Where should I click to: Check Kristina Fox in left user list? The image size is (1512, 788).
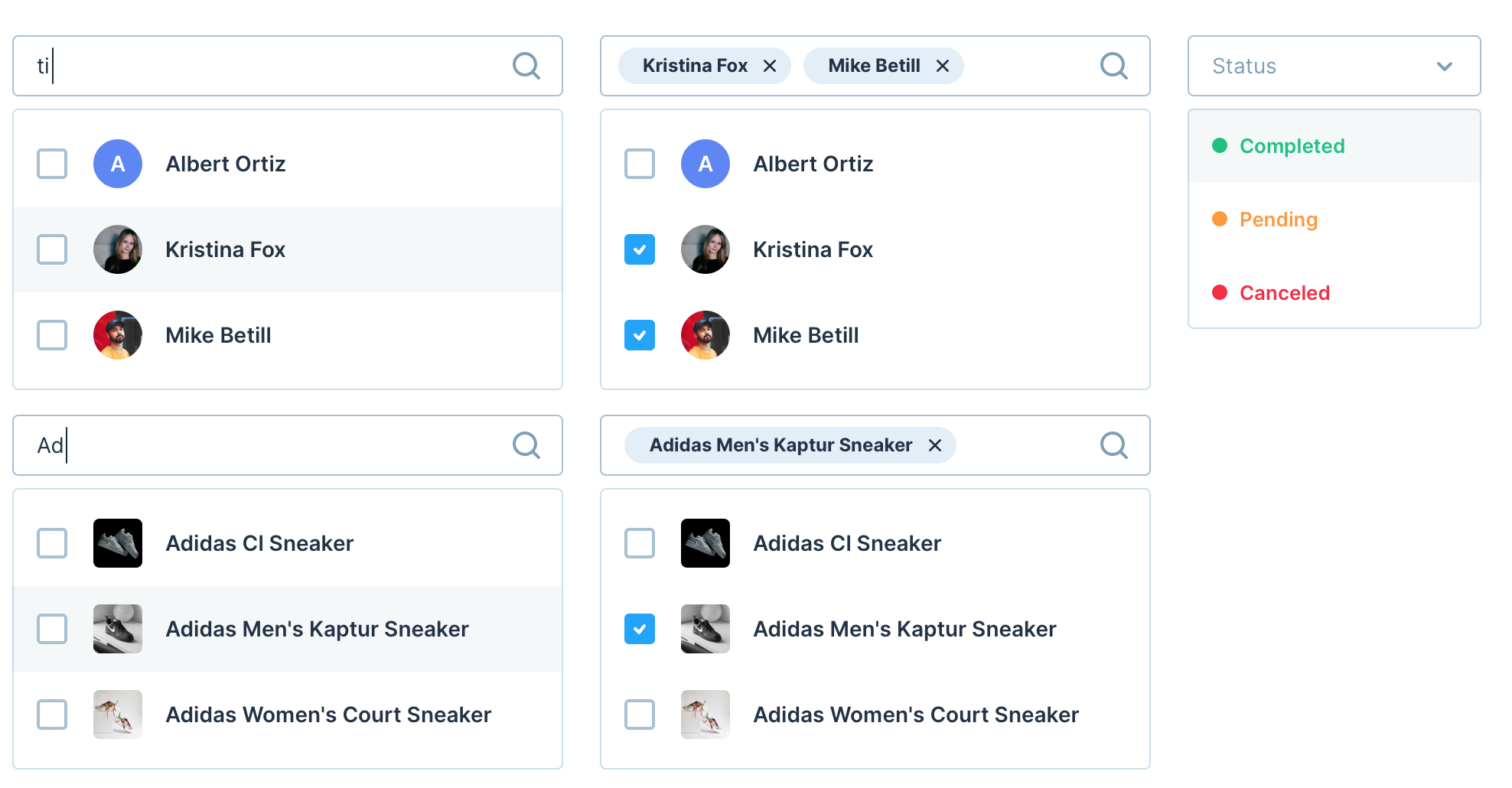(x=52, y=249)
